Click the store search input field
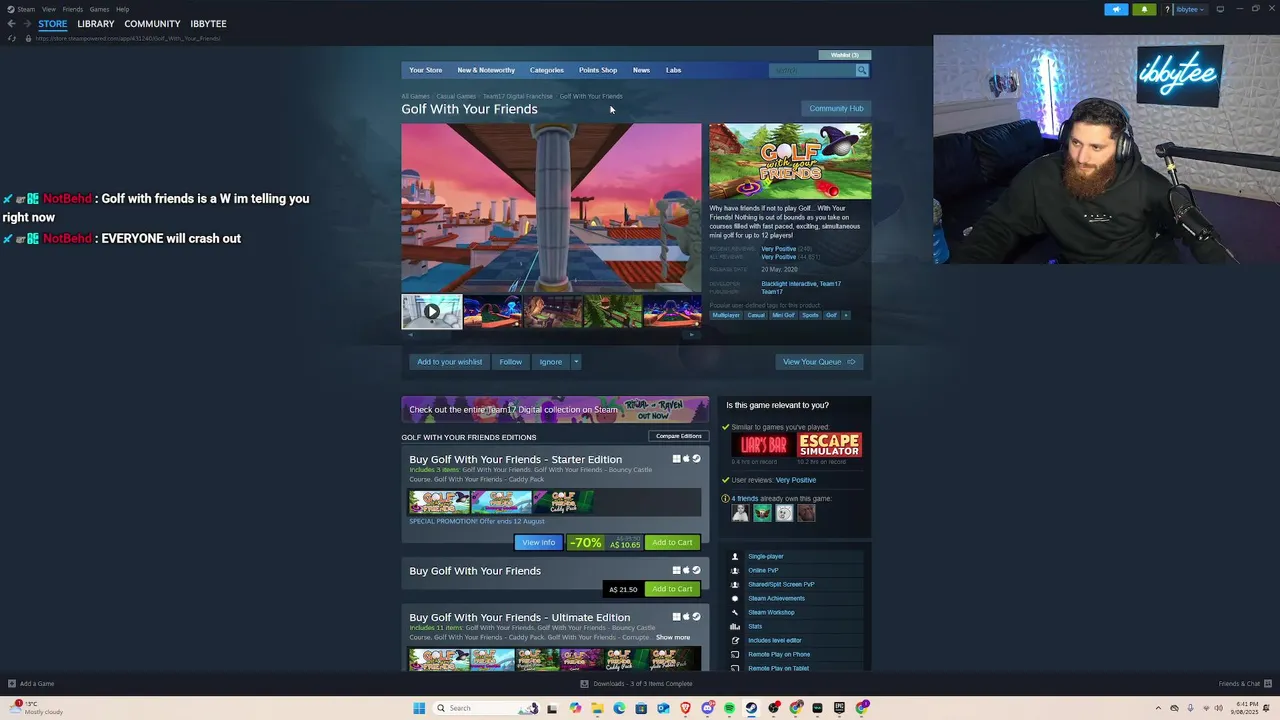The image size is (1280, 720). 812,70
